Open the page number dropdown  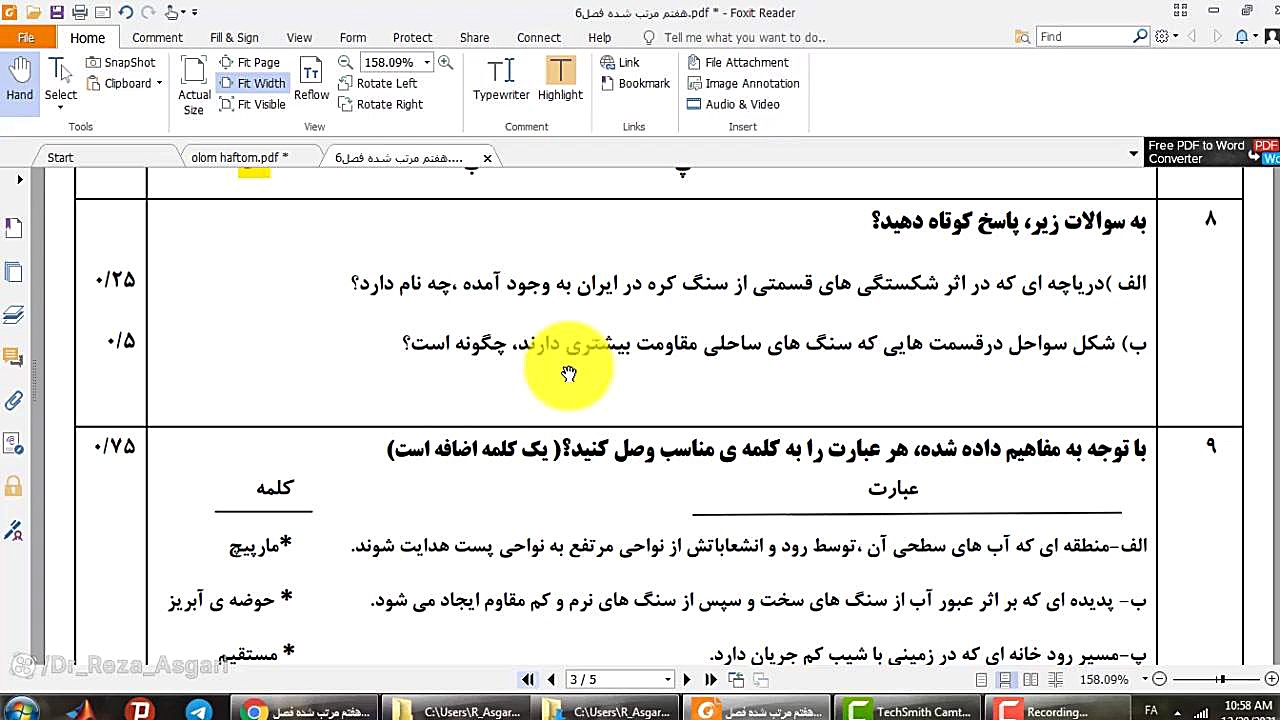[x=668, y=680]
